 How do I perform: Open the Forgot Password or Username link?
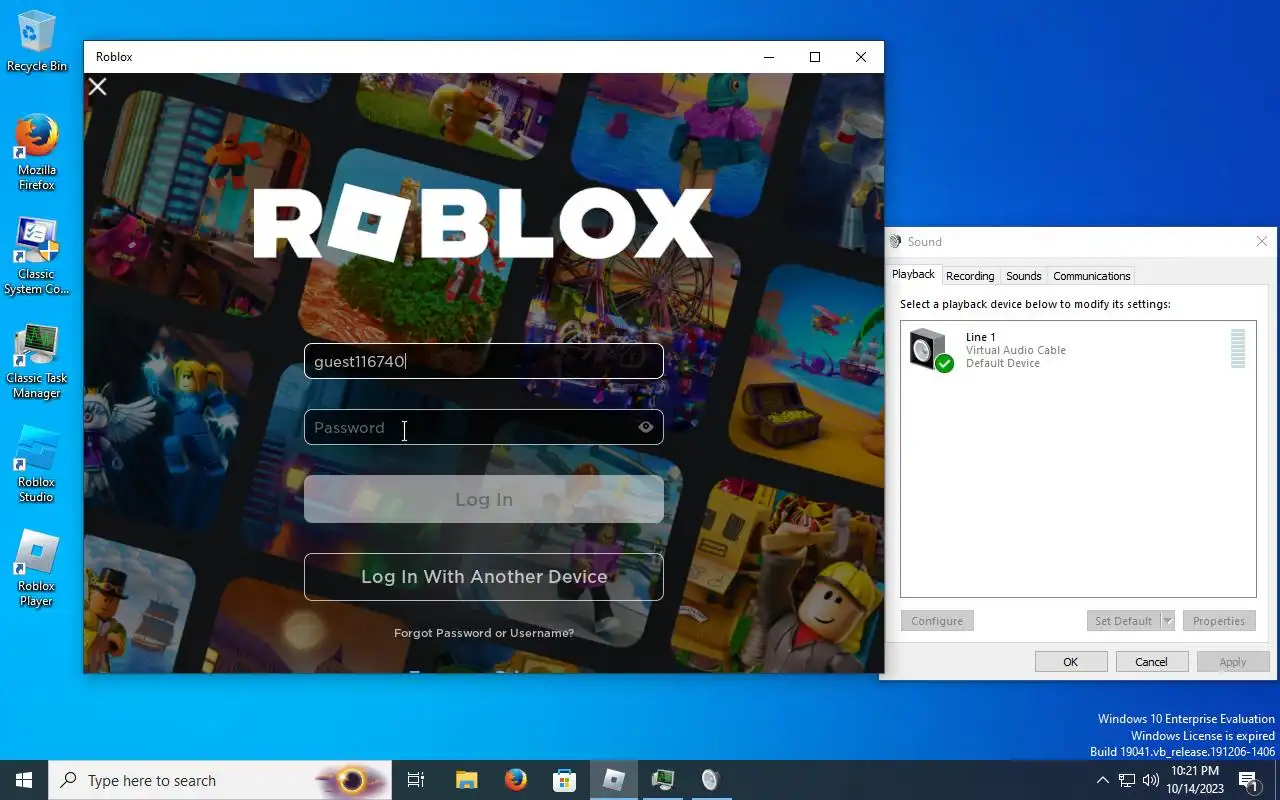coord(484,633)
